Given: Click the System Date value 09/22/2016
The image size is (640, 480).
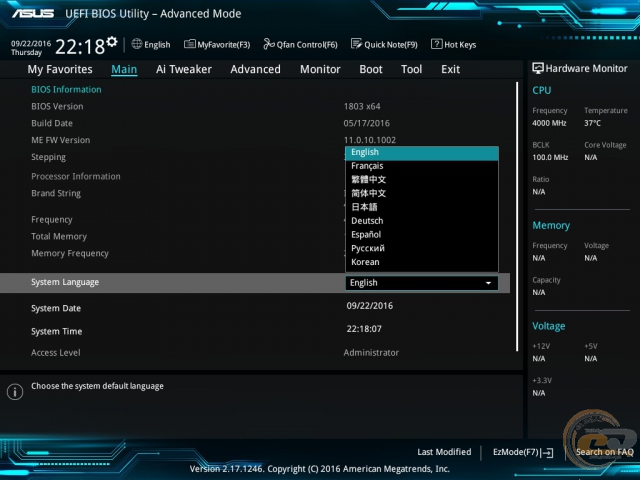Looking at the screenshot, I should coord(370,306).
